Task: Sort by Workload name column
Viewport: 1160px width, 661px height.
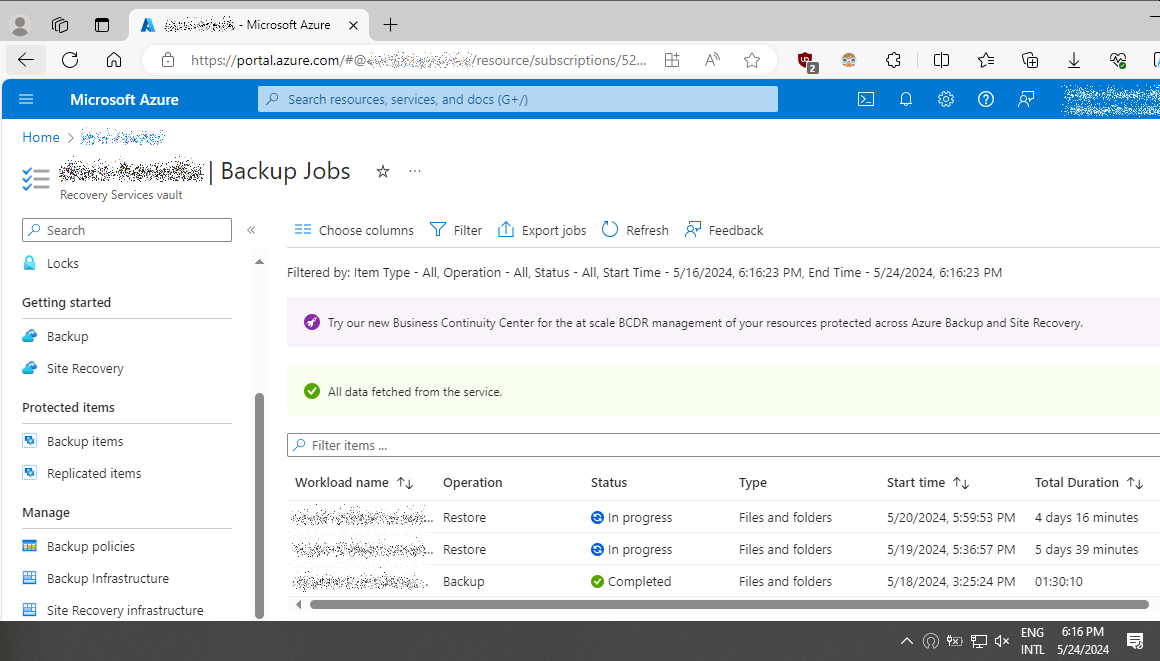Action: click(354, 483)
